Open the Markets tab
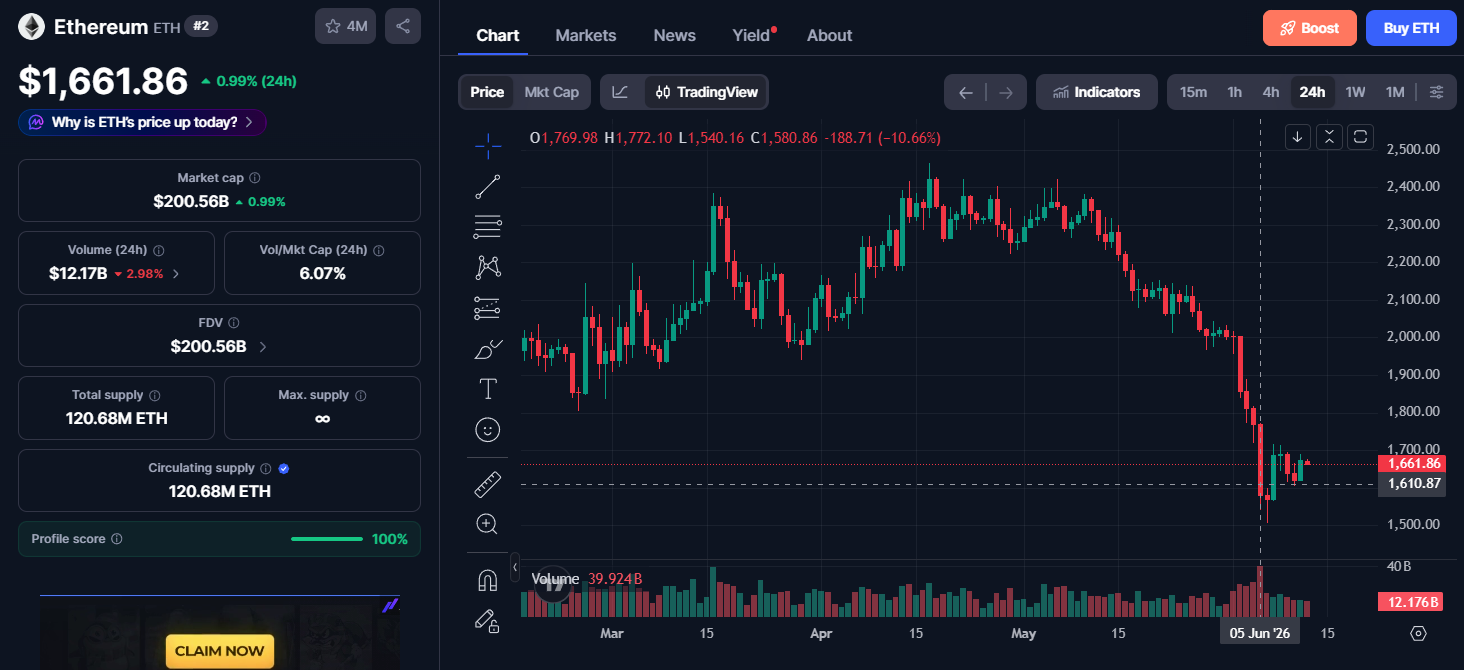 click(586, 35)
